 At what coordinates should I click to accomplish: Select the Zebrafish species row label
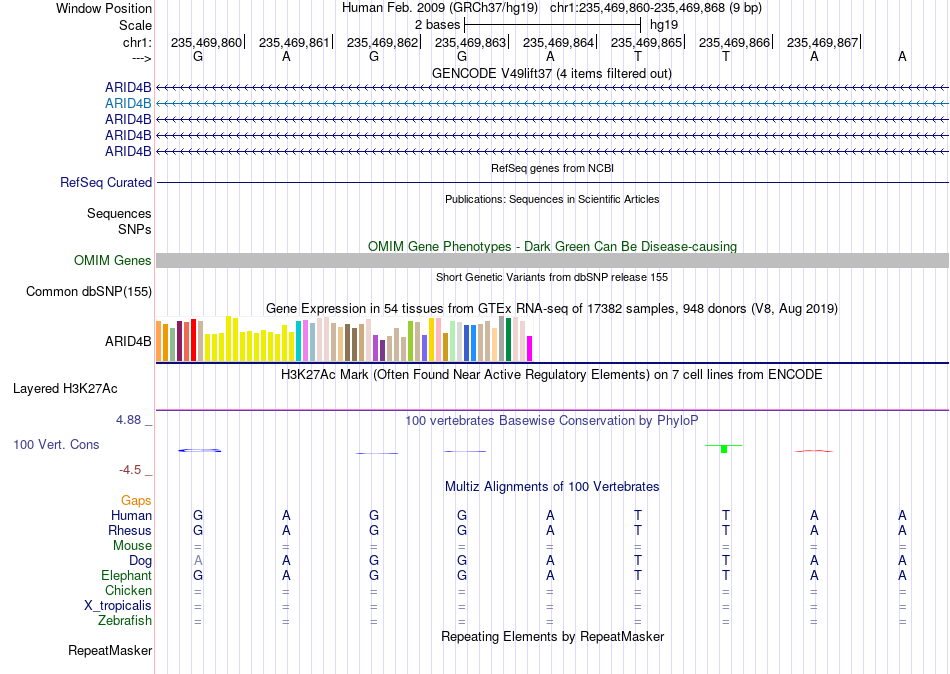(x=125, y=621)
